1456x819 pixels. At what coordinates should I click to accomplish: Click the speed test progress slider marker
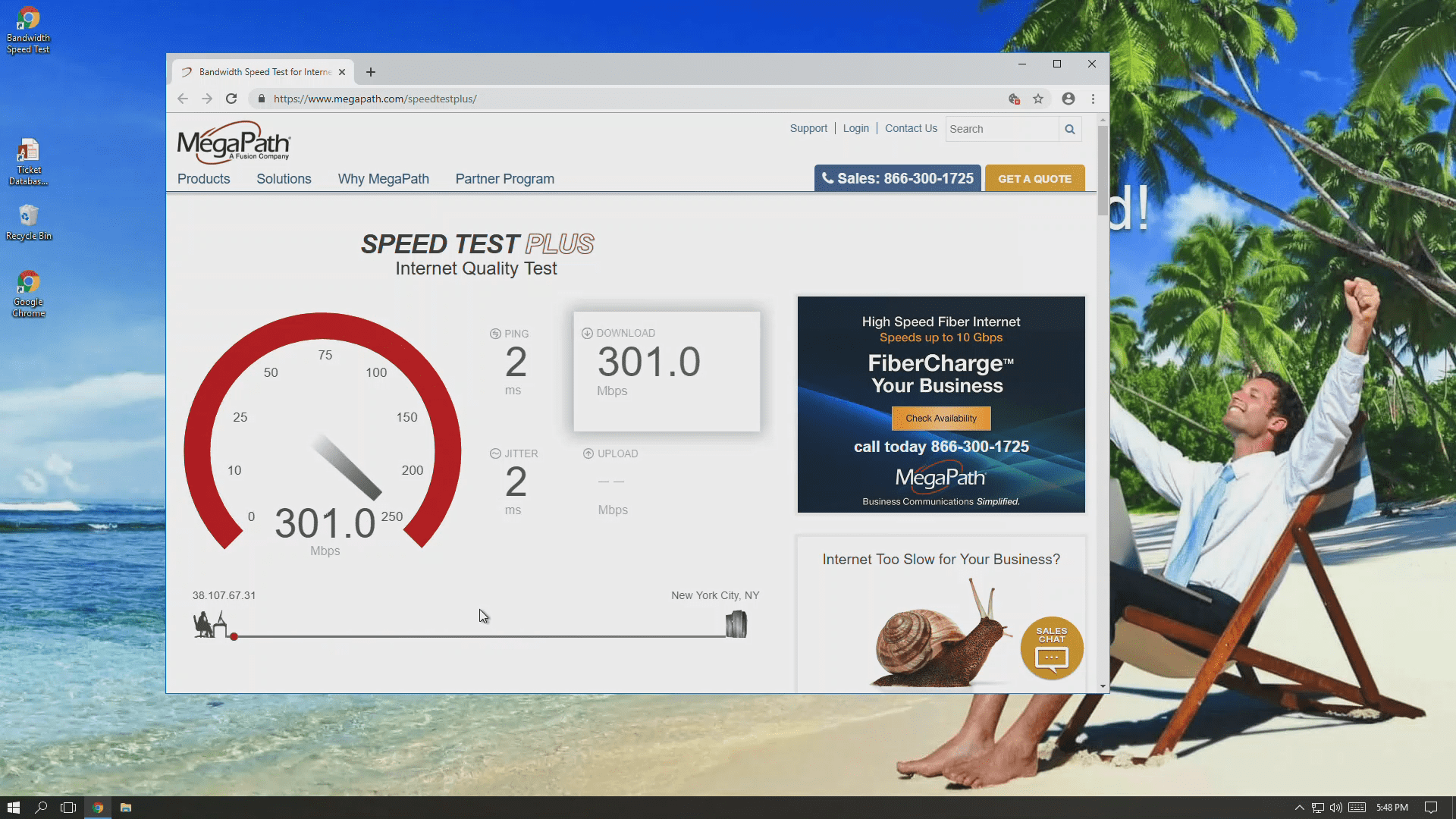click(234, 636)
